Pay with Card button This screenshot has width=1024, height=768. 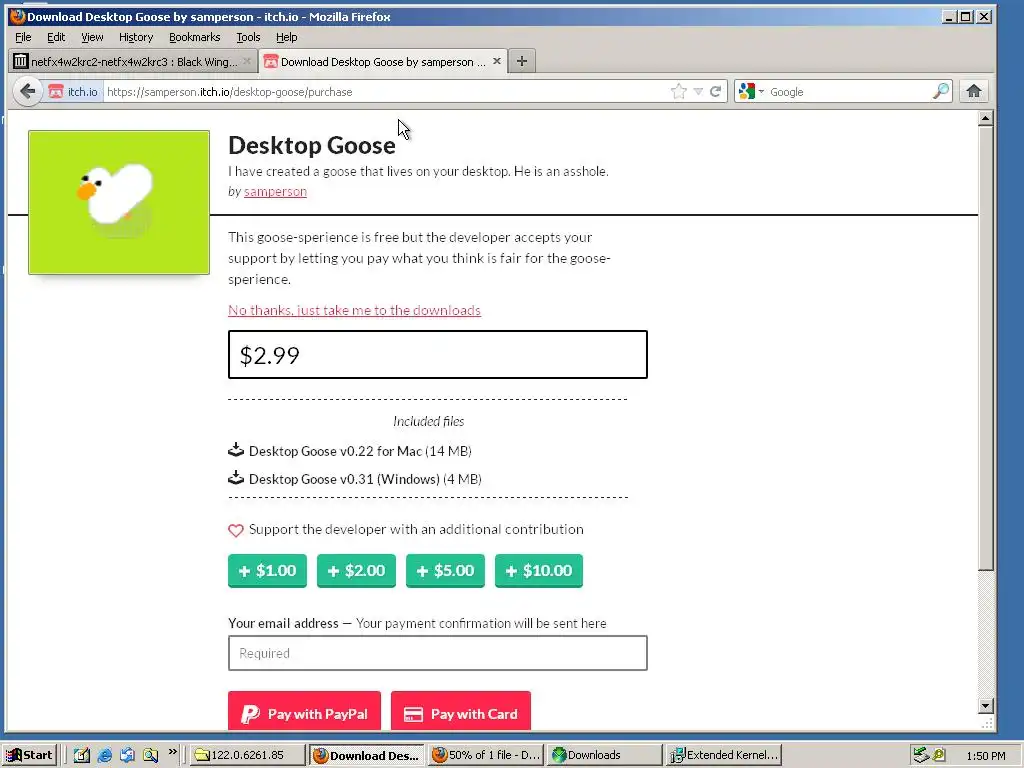pos(461,711)
